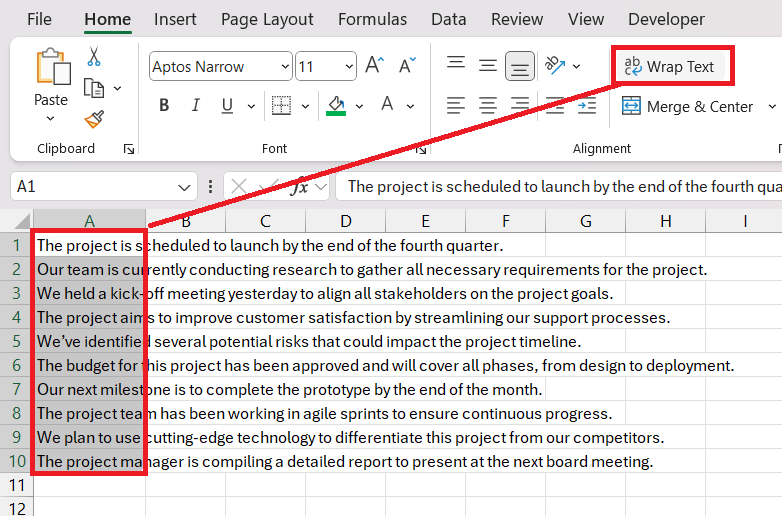
Task: Click Center alignment icon
Action: click(488, 106)
